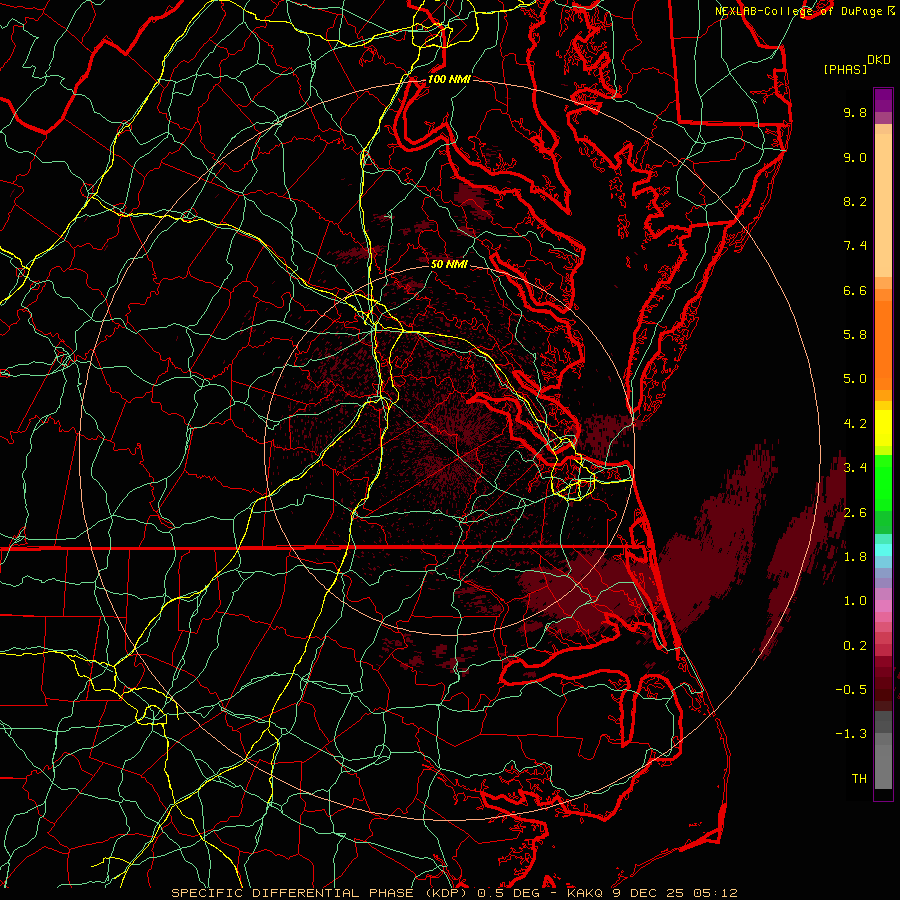This screenshot has height=900, width=900.
Task: Click the 1.0 value on the scale
Action: tap(855, 601)
